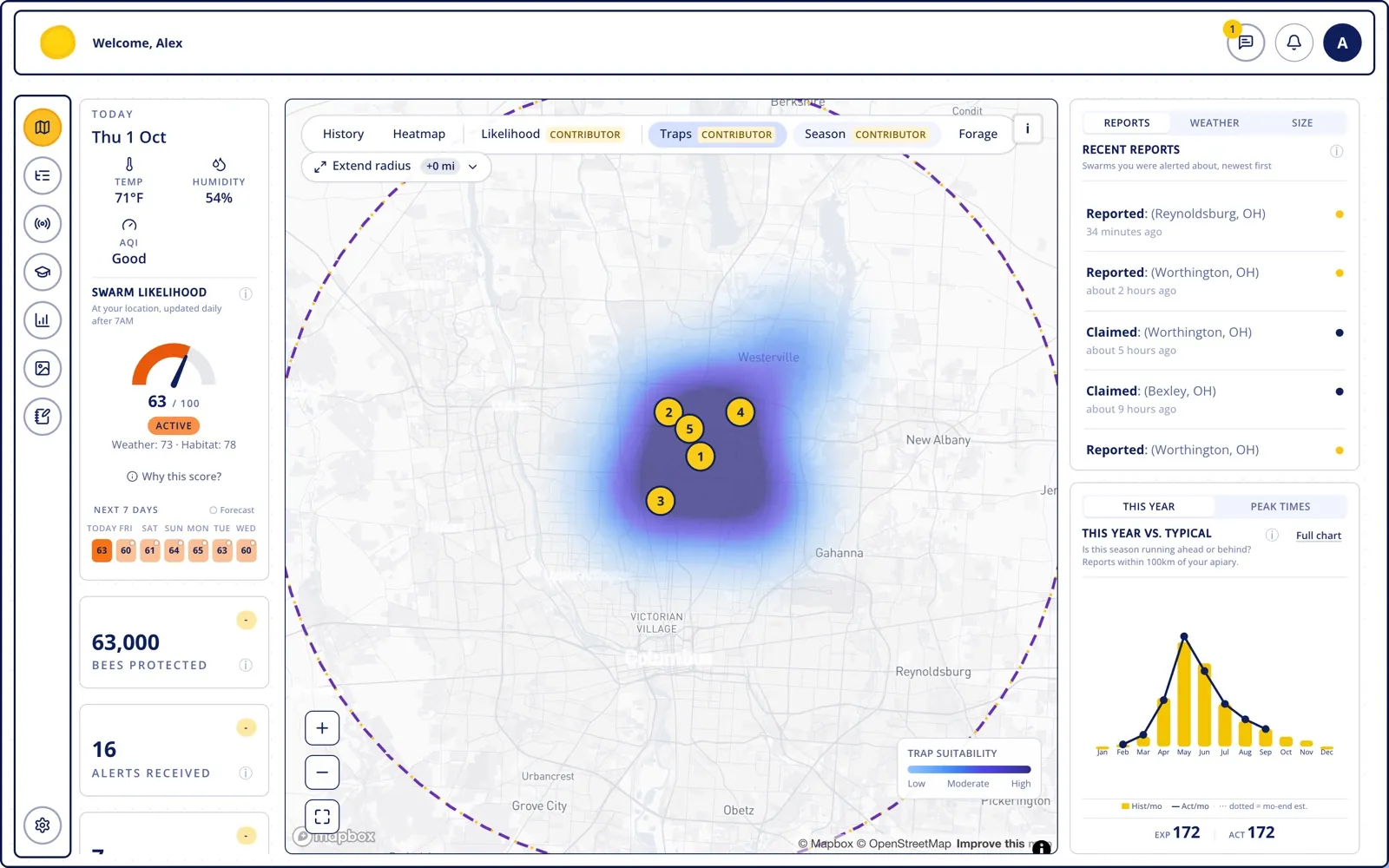
Task: Show Swarm Likelihood info tooltip
Action: (x=246, y=293)
